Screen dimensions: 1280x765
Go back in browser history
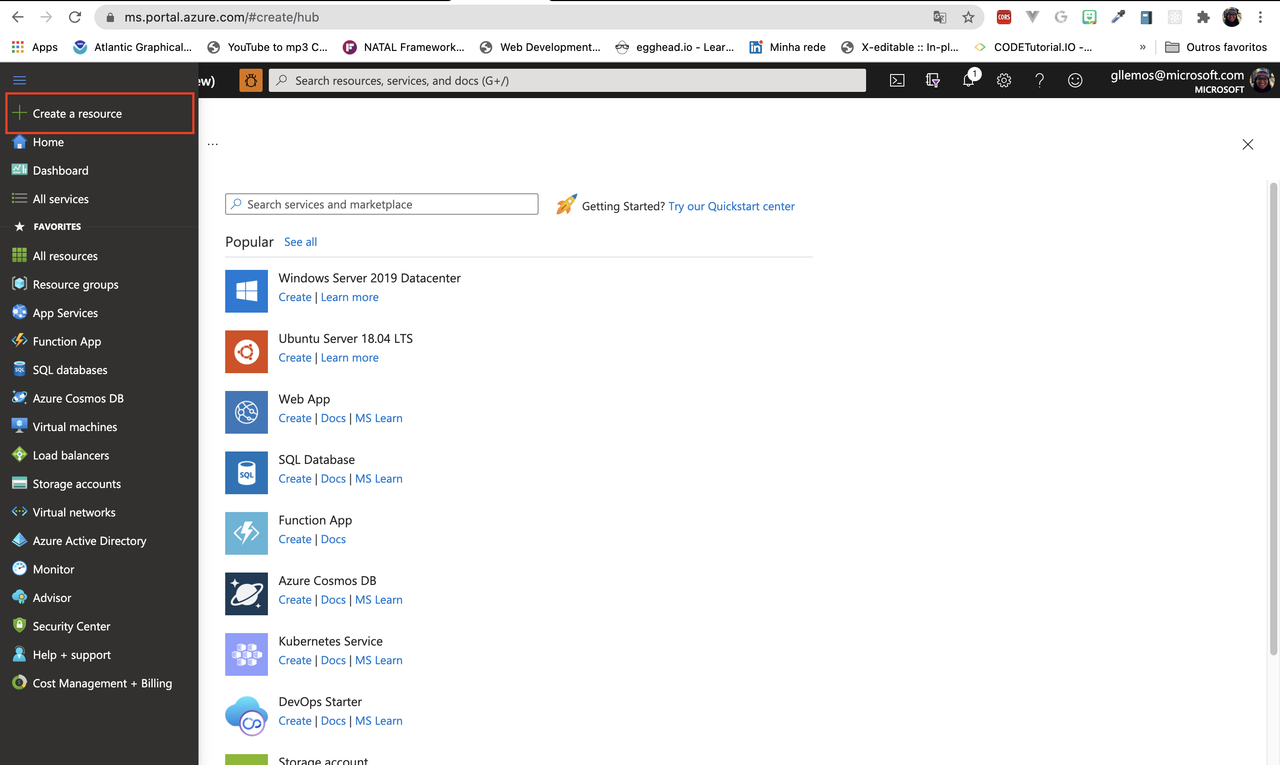[x=17, y=17]
